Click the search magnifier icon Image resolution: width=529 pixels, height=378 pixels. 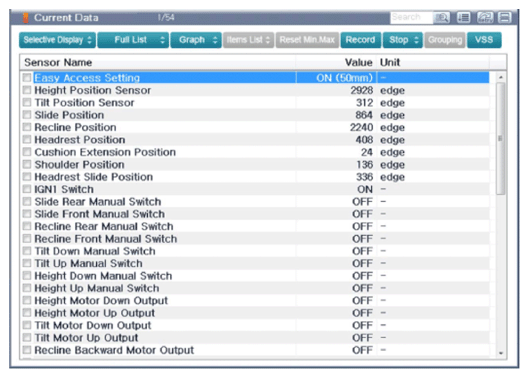pyautogui.click(x=441, y=17)
